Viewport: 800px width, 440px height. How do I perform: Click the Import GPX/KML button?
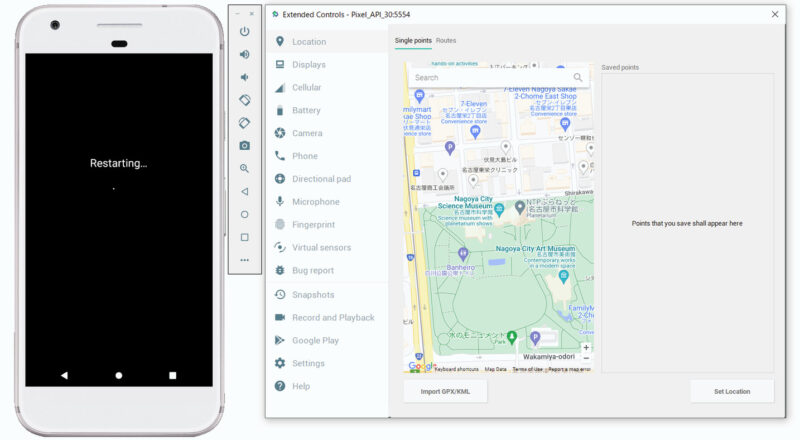[x=445, y=391]
